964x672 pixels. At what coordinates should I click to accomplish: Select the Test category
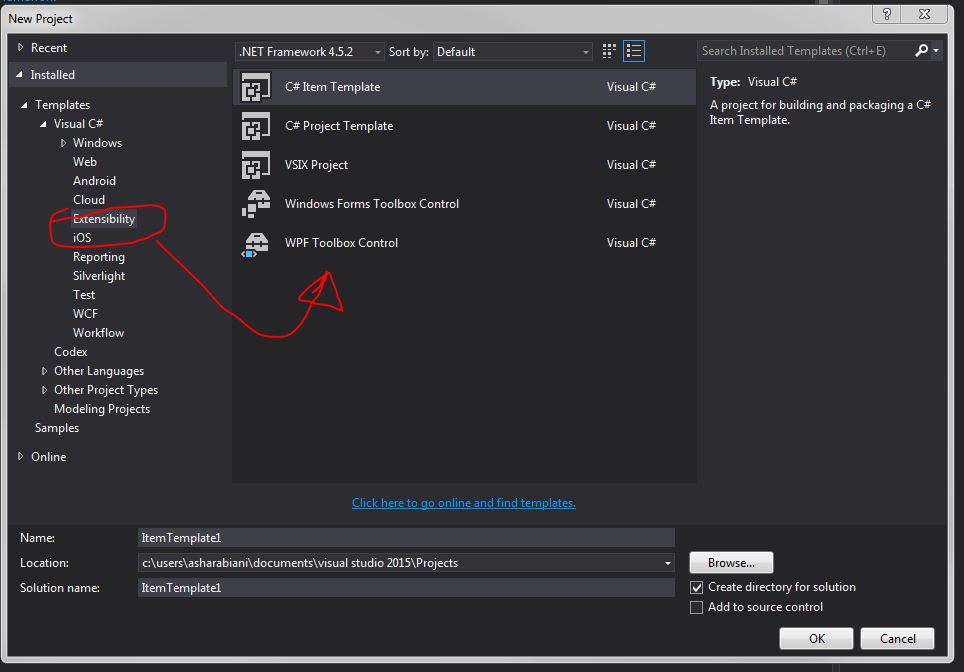pyautogui.click(x=84, y=295)
